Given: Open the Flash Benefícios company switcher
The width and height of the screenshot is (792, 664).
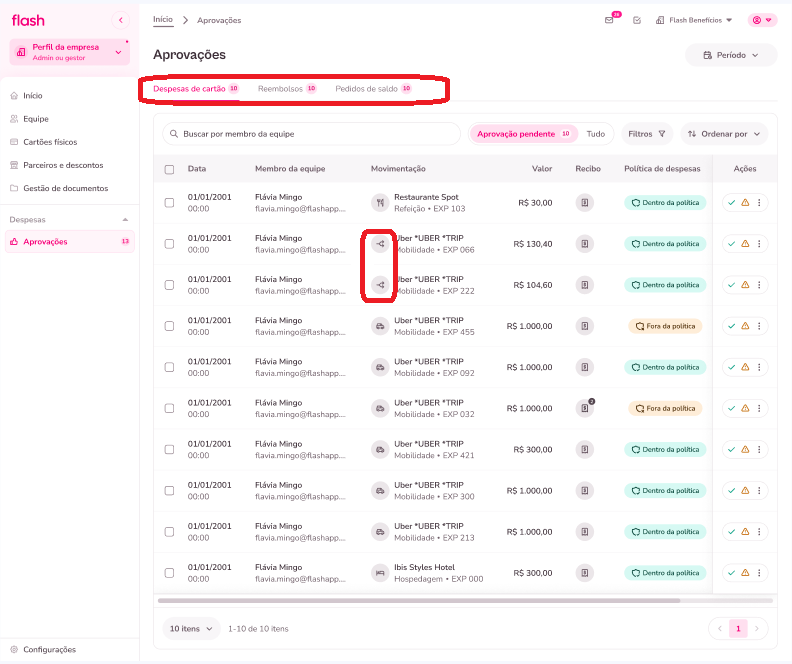Looking at the screenshot, I should [695, 20].
